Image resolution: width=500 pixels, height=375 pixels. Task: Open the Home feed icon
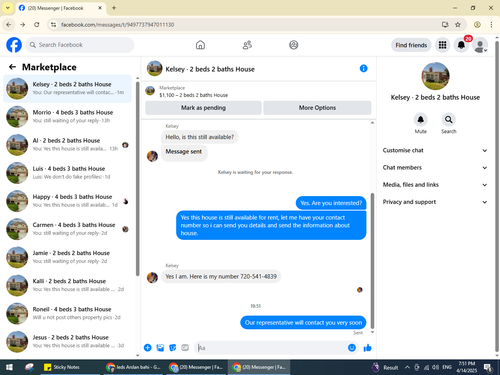click(x=200, y=45)
